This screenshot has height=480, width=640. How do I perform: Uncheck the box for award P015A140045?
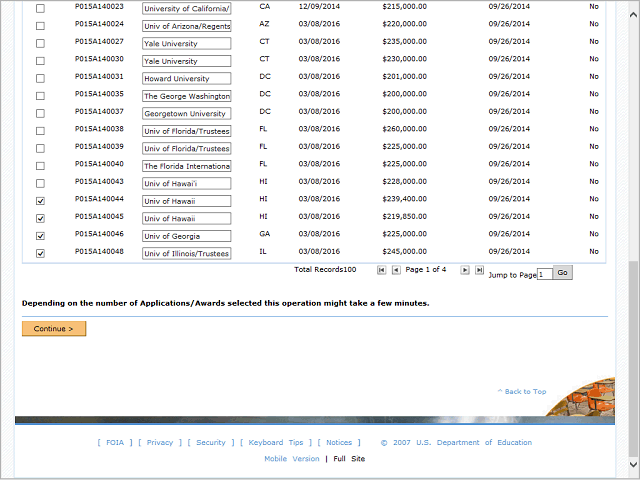pyautogui.click(x=40, y=218)
